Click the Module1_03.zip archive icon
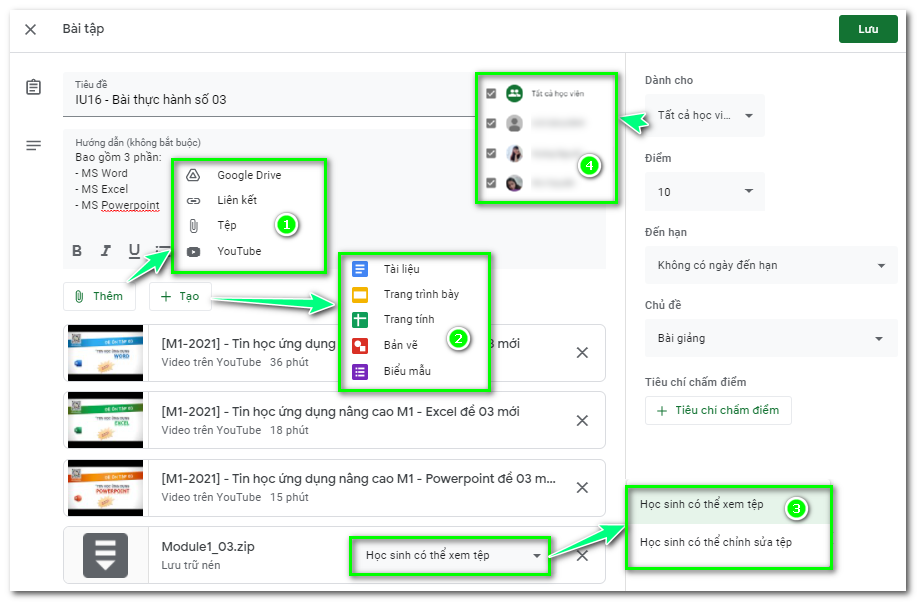This screenshot has width=917, height=602. [105, 555]
